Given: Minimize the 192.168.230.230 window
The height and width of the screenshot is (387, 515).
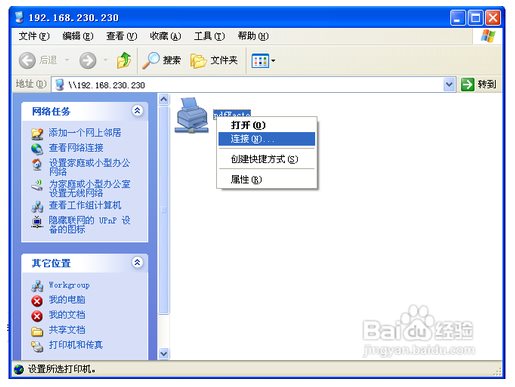Looking at the screenshot, I should [458, 17].
